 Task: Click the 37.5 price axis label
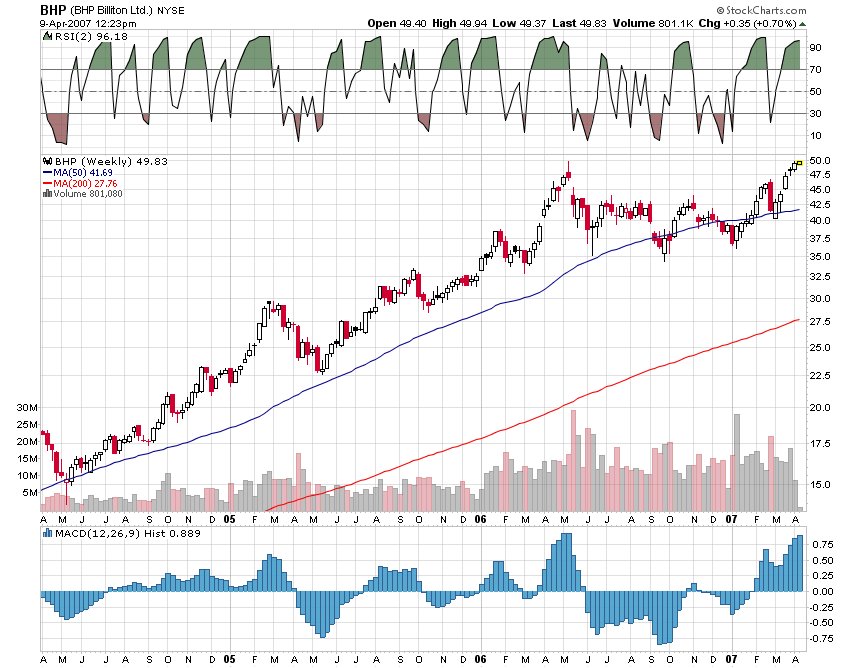(820, 239)
